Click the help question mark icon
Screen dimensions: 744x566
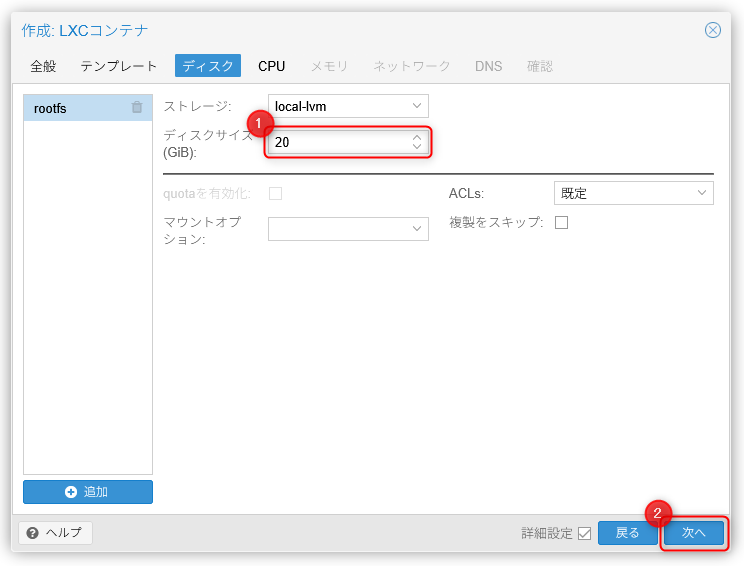33,533
